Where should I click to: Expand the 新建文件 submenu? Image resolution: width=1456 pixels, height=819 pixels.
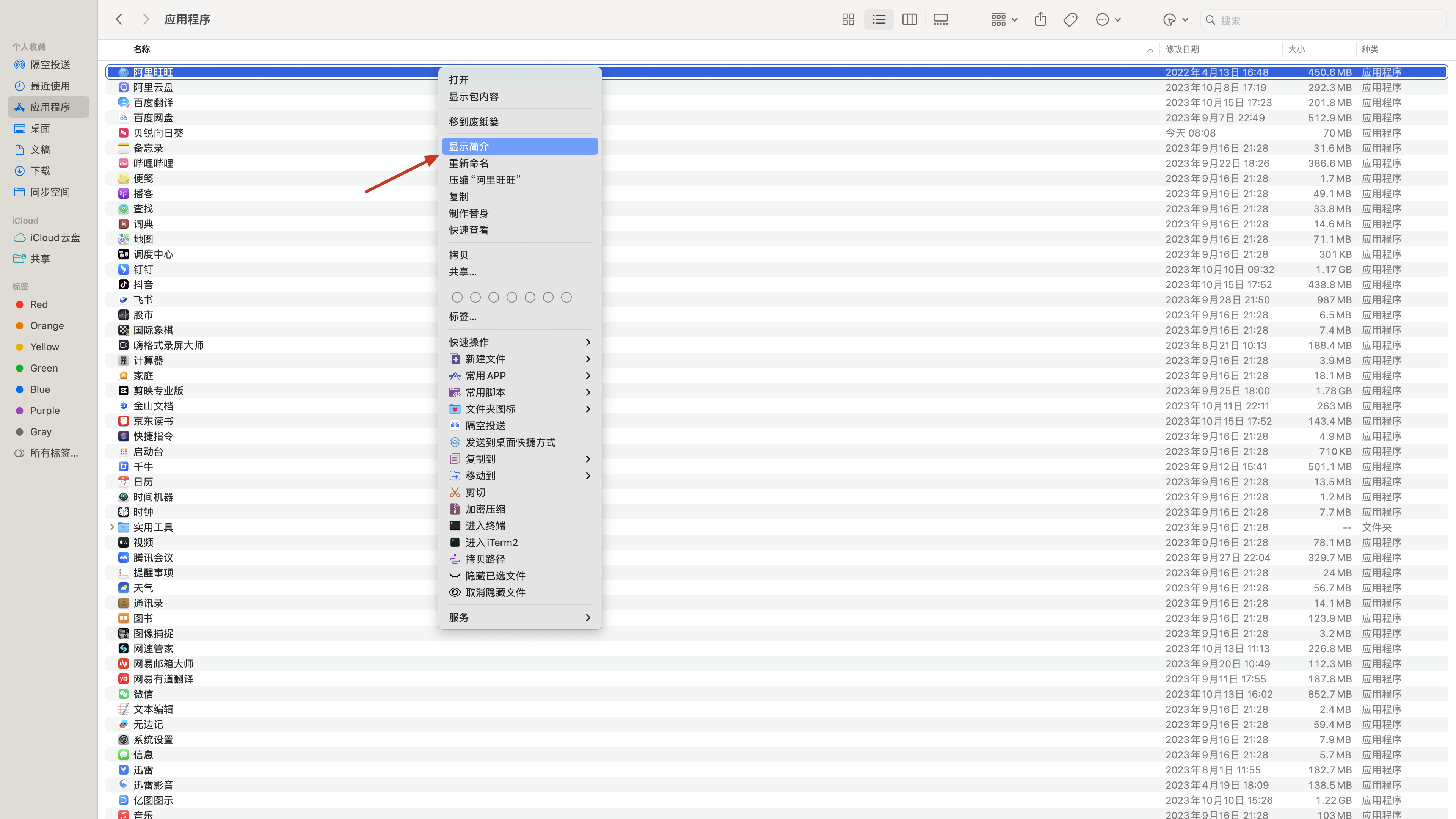point(520,359)
